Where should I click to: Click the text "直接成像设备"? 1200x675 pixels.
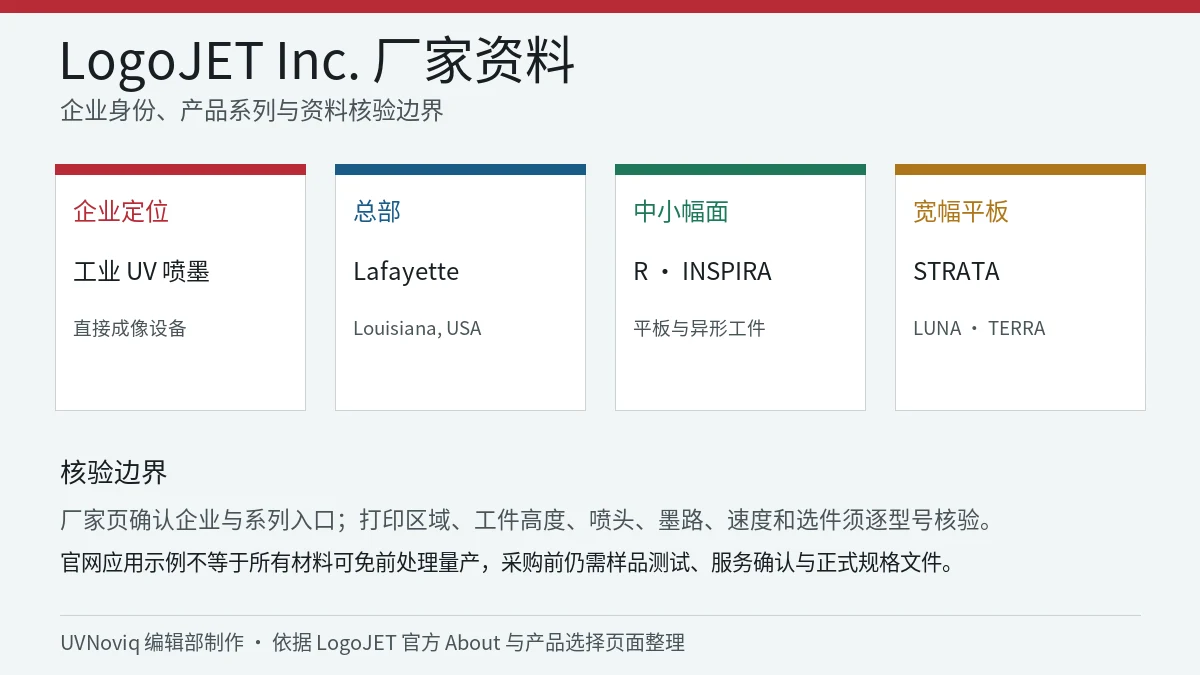(130, 328)
